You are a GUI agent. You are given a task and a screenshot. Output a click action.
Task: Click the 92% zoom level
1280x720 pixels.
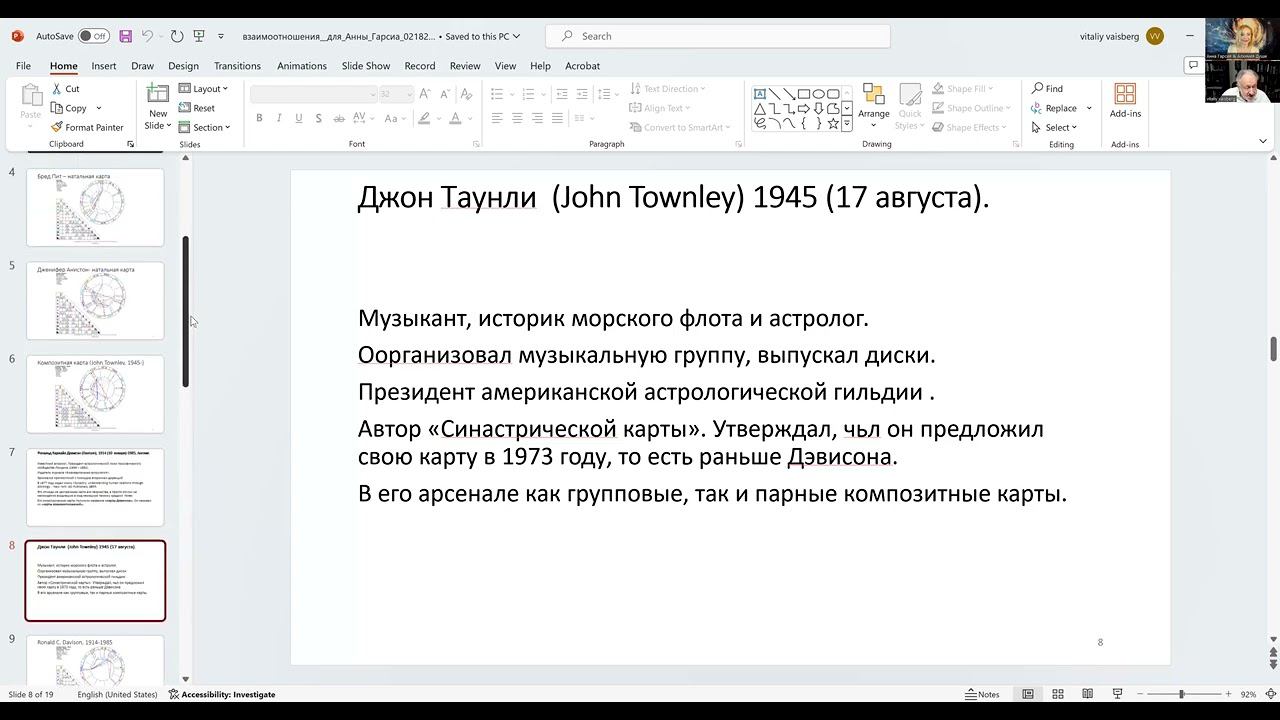(1248, 694)
